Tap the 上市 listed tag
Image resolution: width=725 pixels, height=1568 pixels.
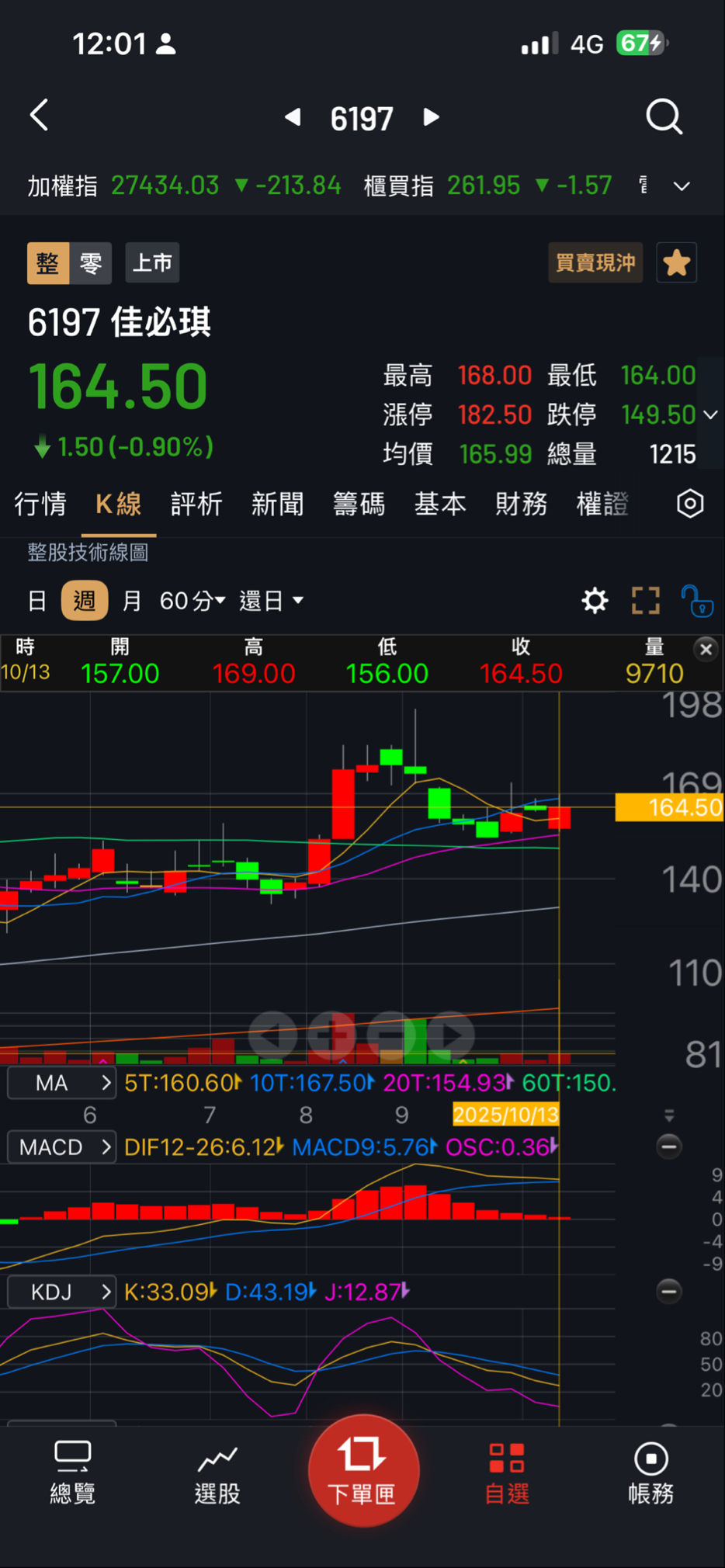[152, 263]
